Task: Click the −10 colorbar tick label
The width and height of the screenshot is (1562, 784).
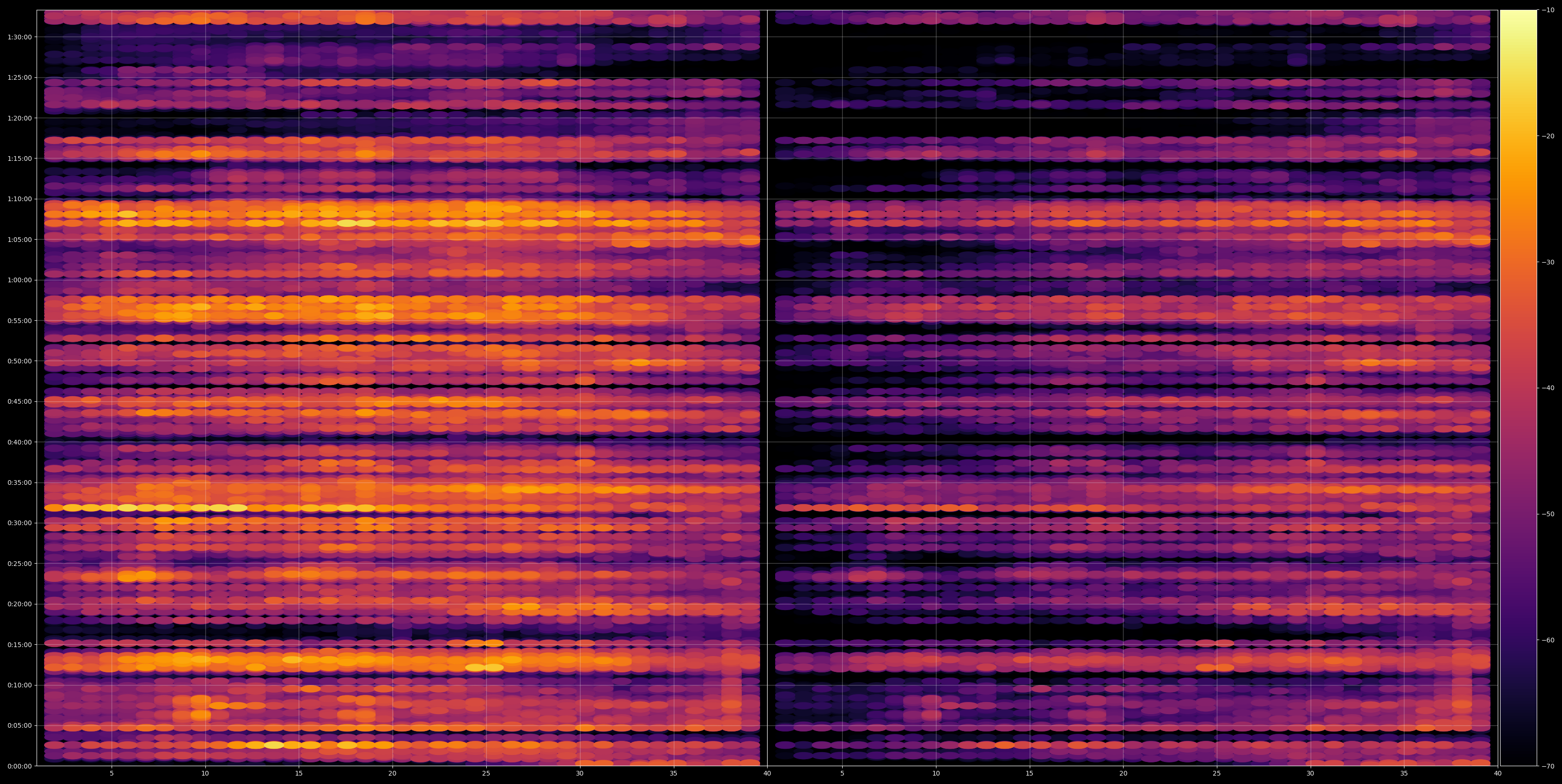Action: tap(1549, 10)
